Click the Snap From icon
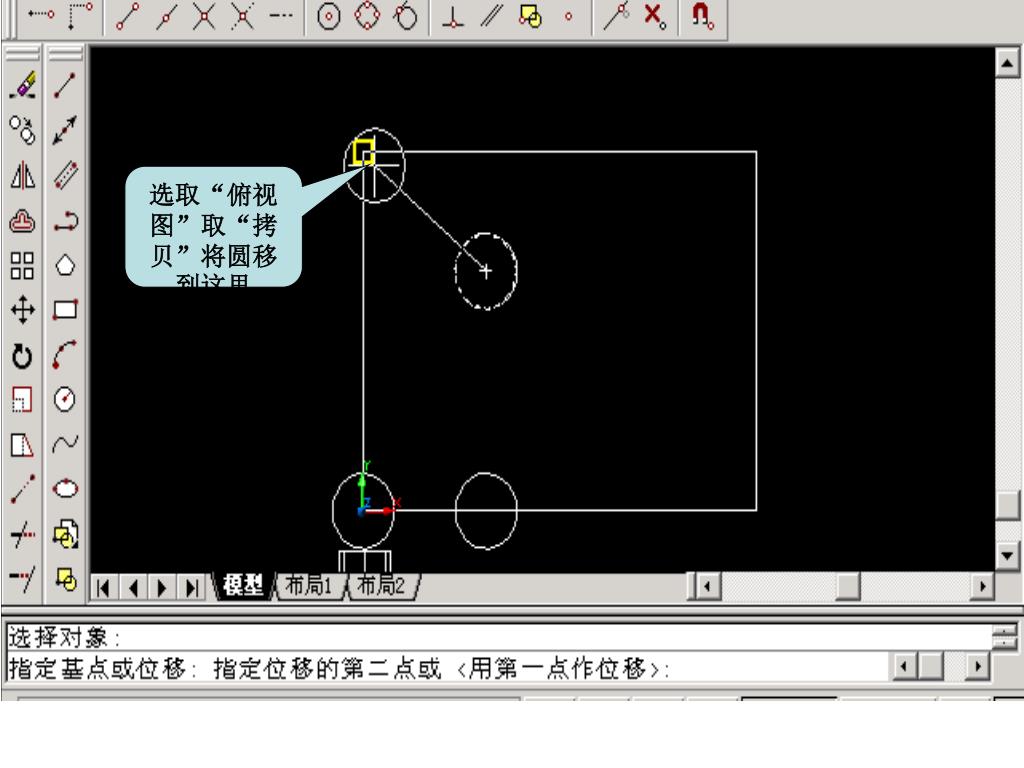Viewport: 1024px width, 768px height. pos(80,16)
